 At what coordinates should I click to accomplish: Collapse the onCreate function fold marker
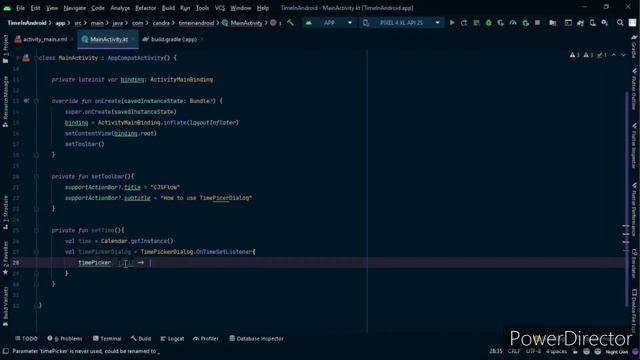tap(36, 101)
